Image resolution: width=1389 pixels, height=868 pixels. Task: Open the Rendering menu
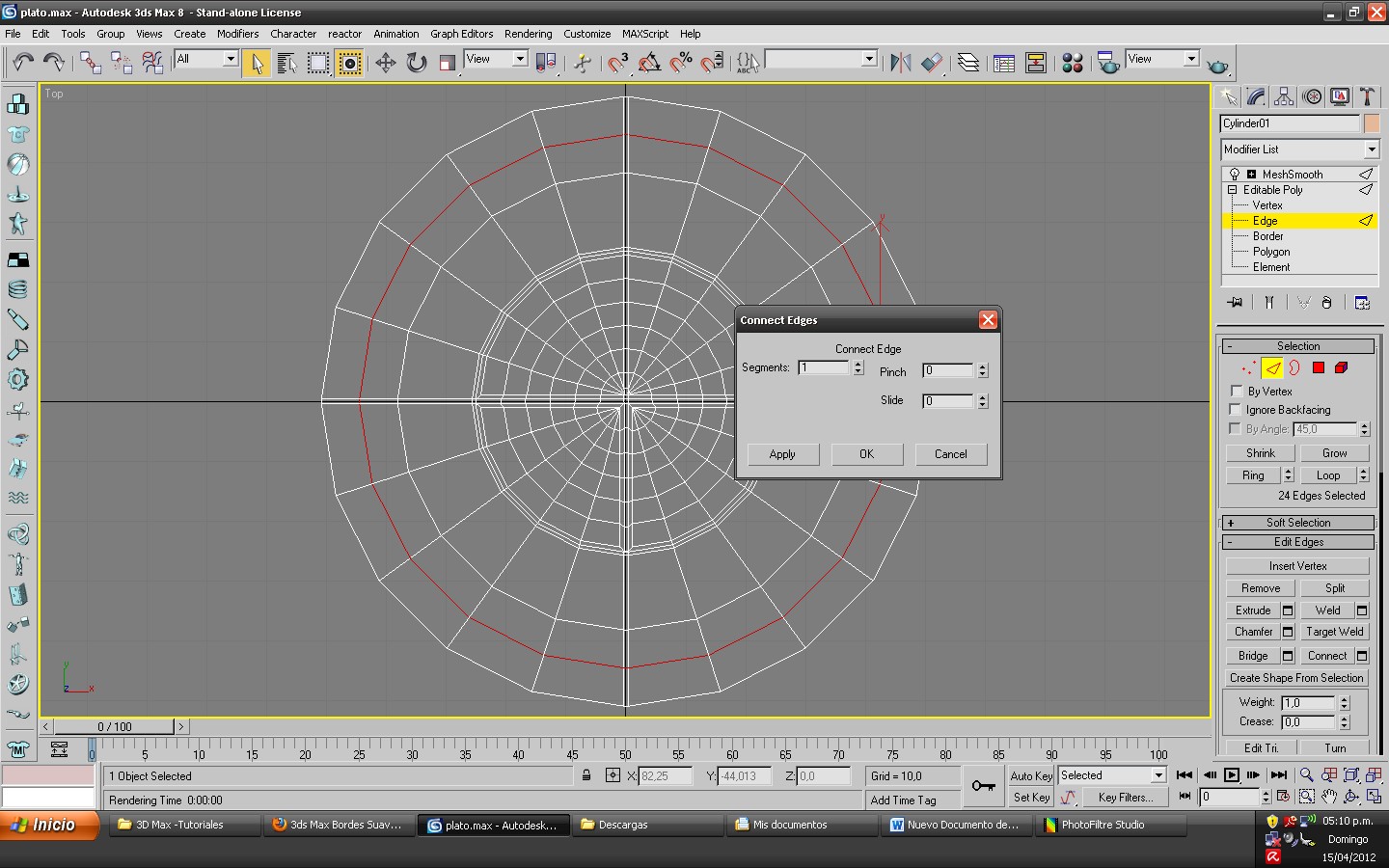(528, 34)
